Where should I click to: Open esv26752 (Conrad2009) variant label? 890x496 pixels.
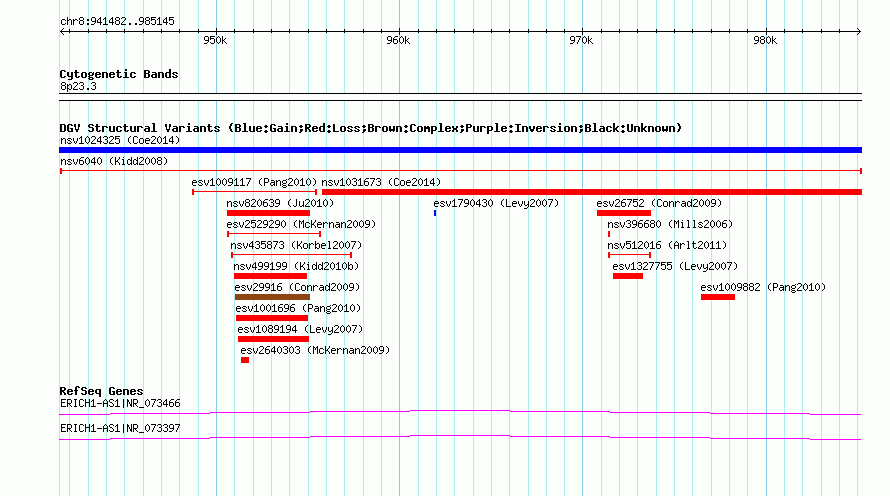pyautogui.click(x=659, y=203)
